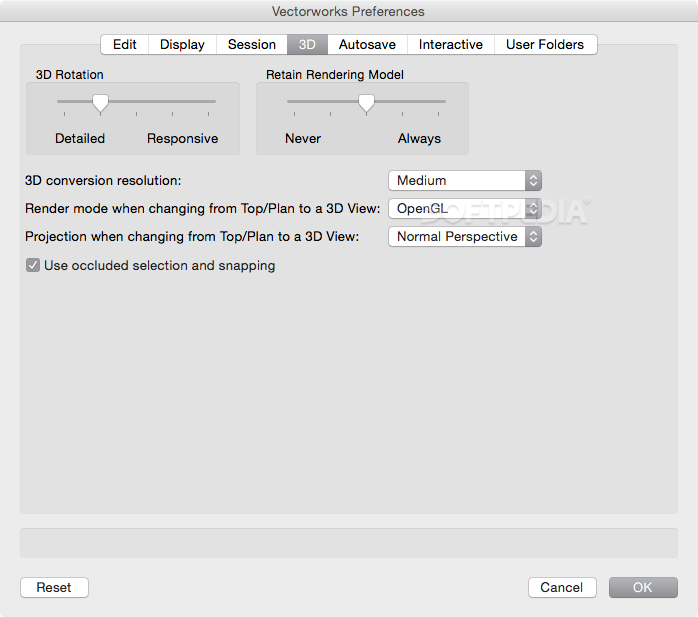Click the Never label under Retain Rendering Model
Image resolution: width=698 pixels, height=617 pixels.
tap(303, 138)
